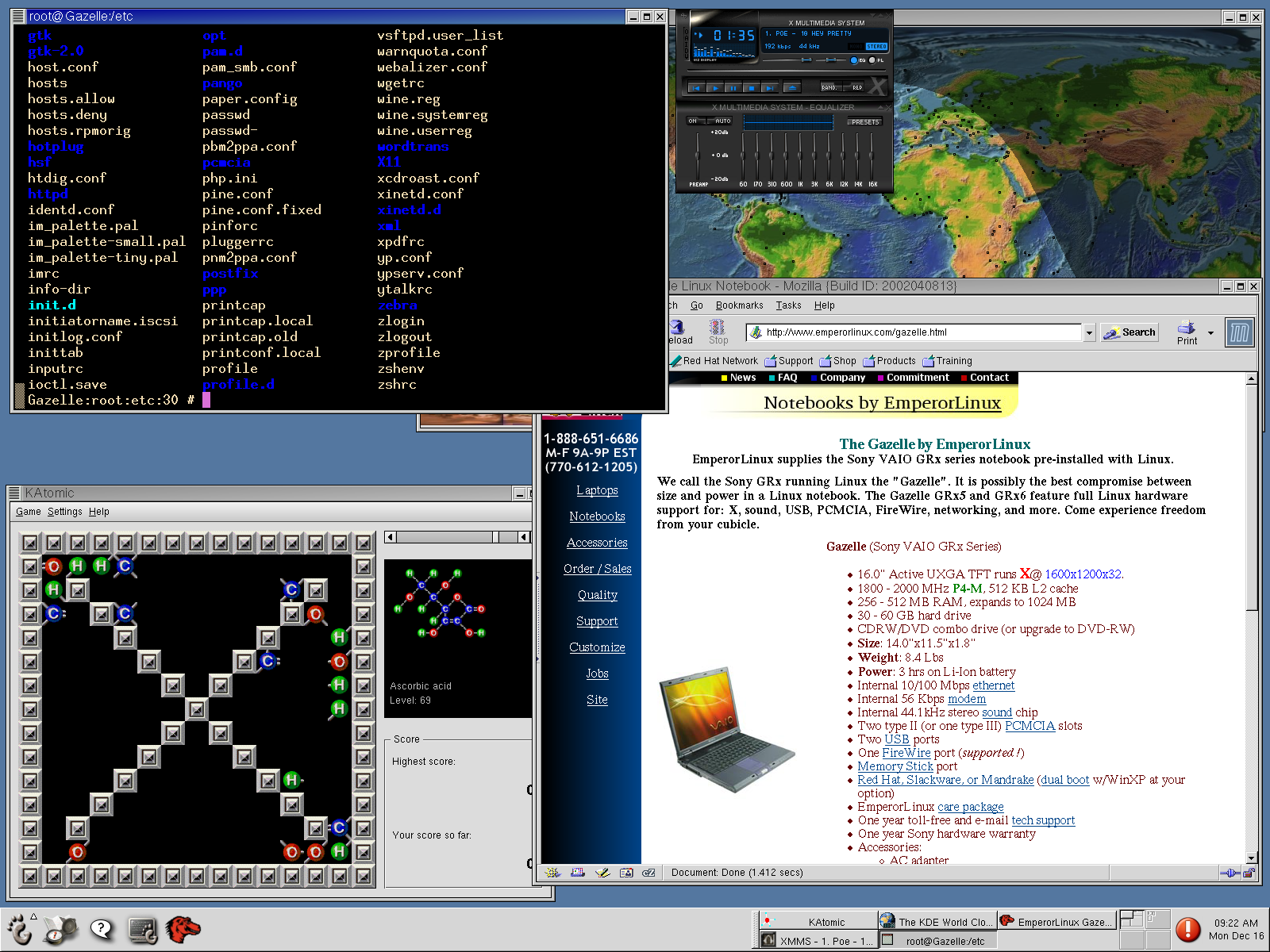Open Mozilla Help menu
Image resolution: width=1270 pixels, height=952 pixels.
pos(824,305)
